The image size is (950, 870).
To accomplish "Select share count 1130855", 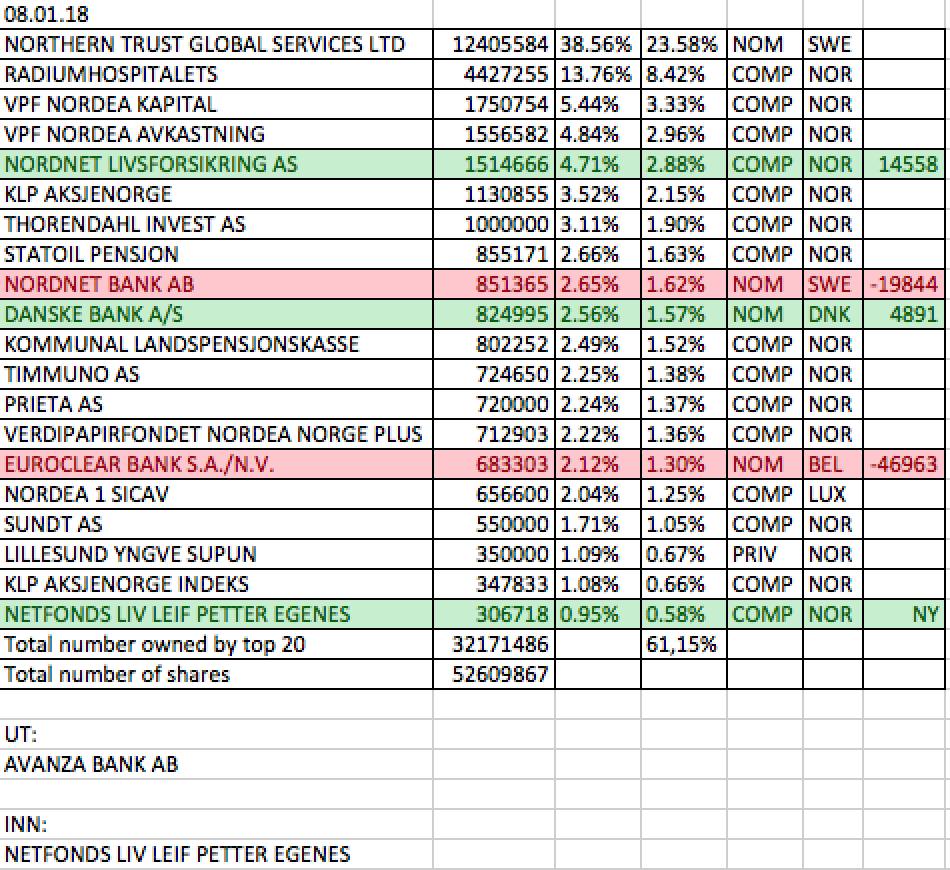I will (494, 194).
